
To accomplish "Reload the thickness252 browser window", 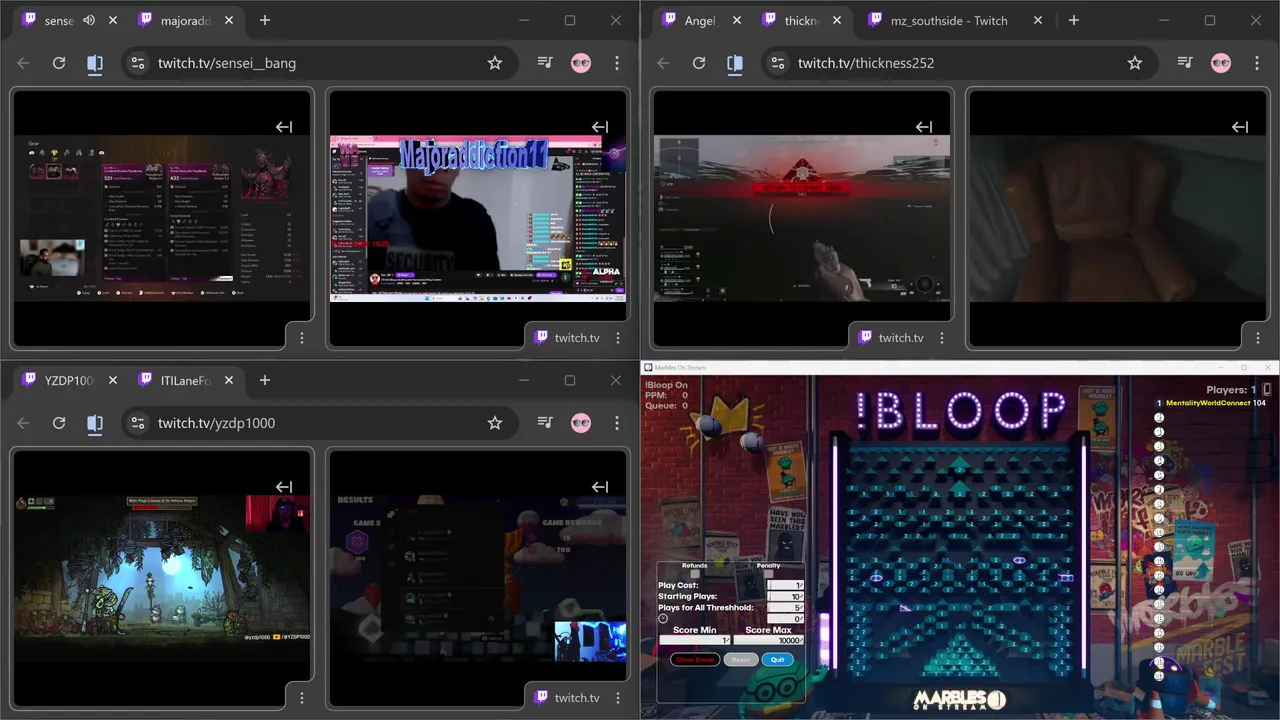I will (x=699, y=63).
